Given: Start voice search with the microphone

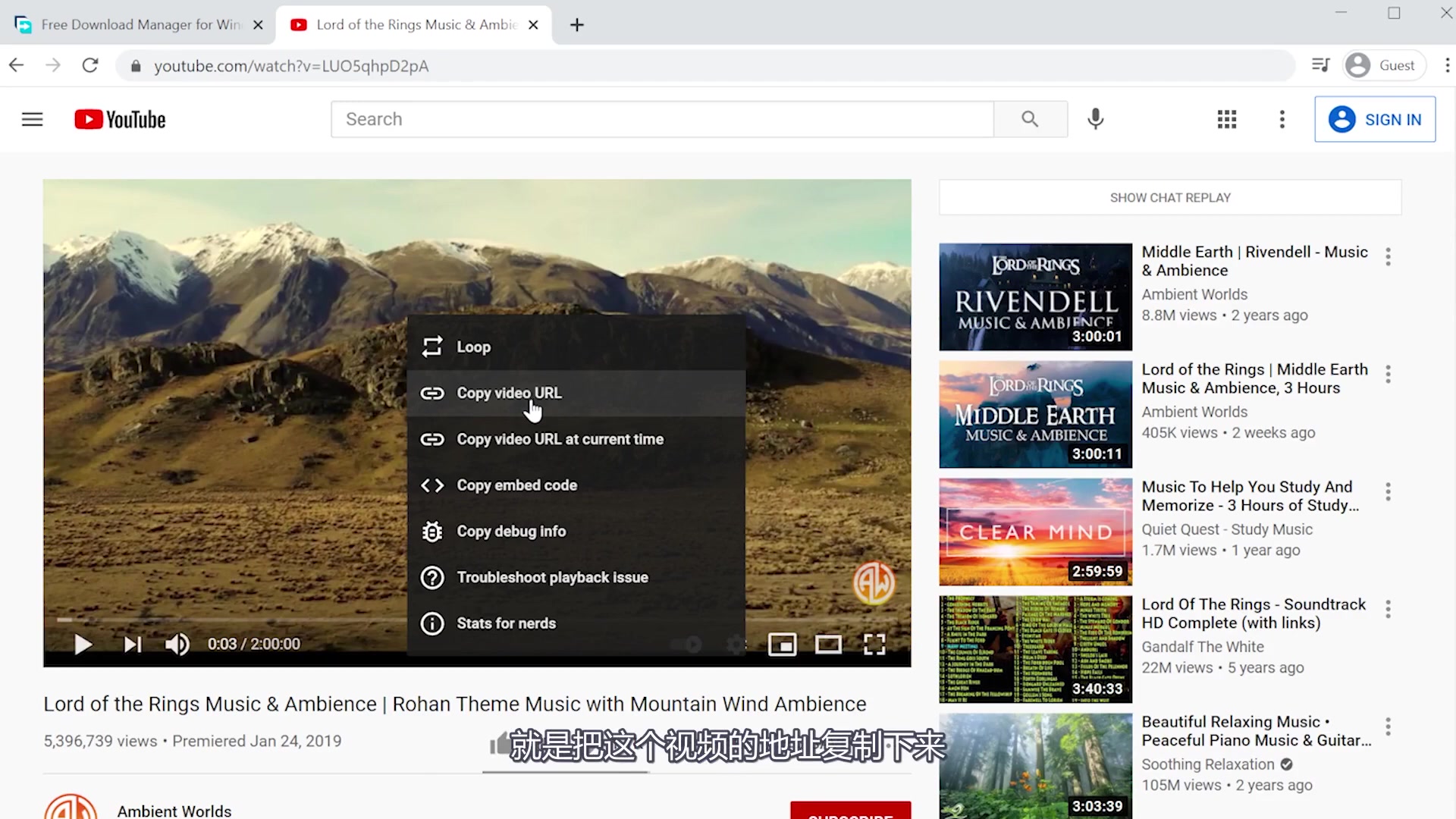Looking at the screenshot, I should click(x=1095, y=119).
